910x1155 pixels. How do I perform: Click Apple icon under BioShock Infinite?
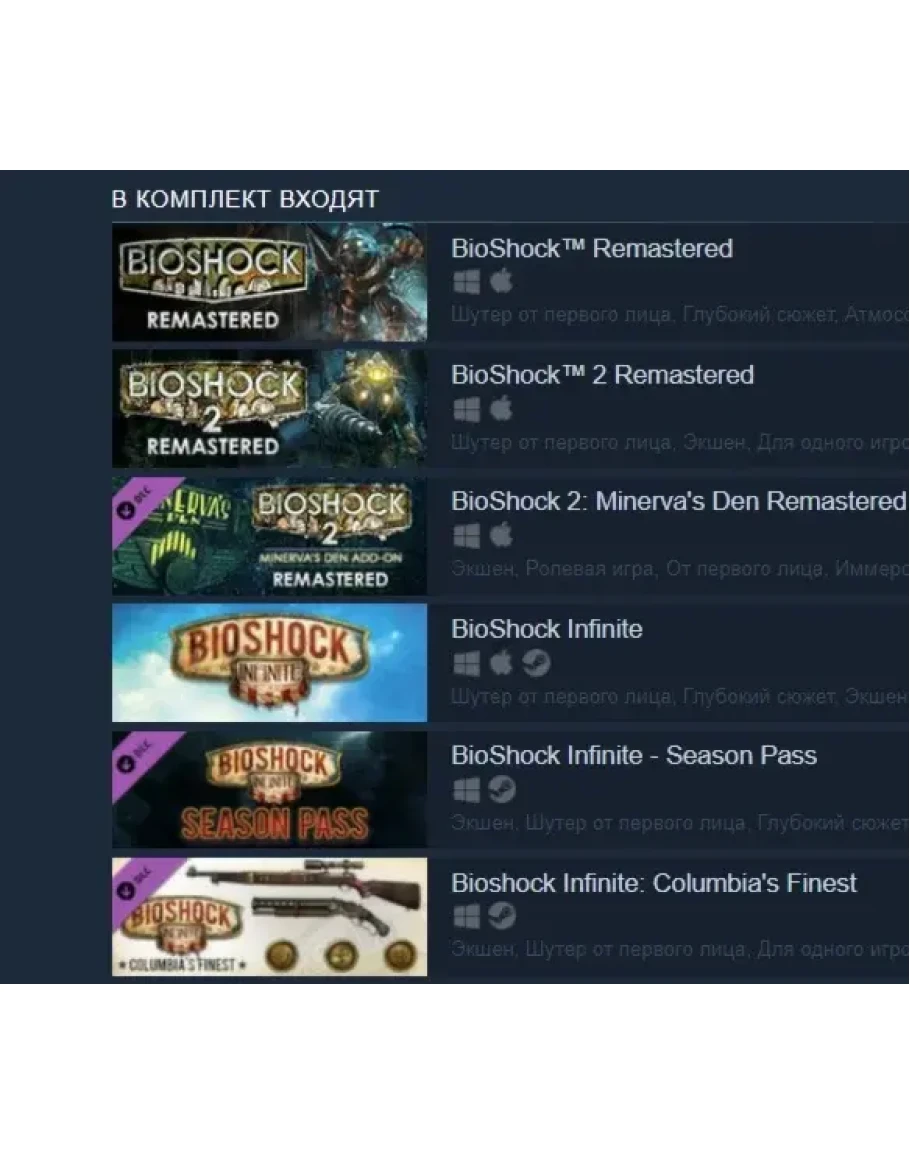point(502,662)
